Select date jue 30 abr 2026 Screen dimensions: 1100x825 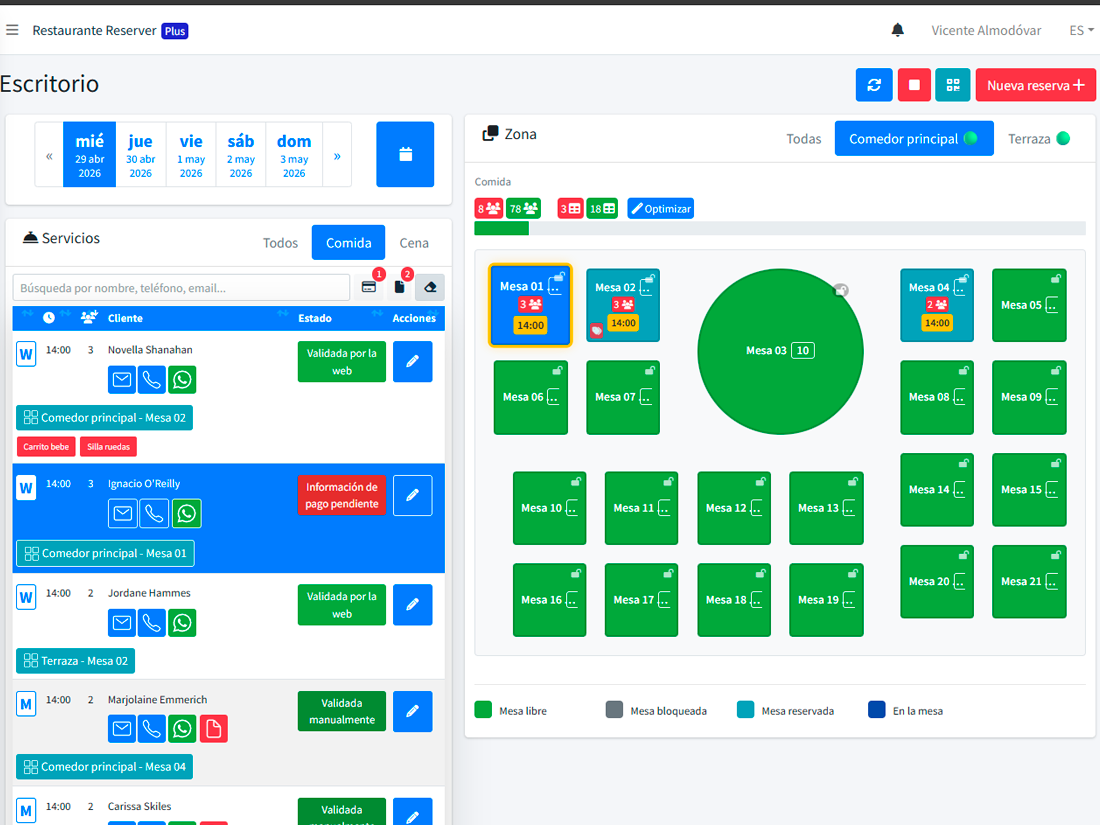pyautogui.click(x=140, y=155)
